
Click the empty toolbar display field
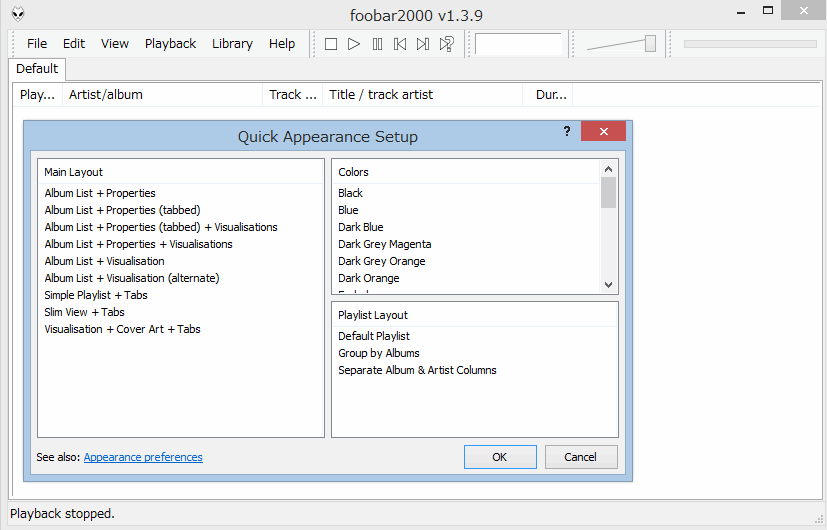point(518,44)
